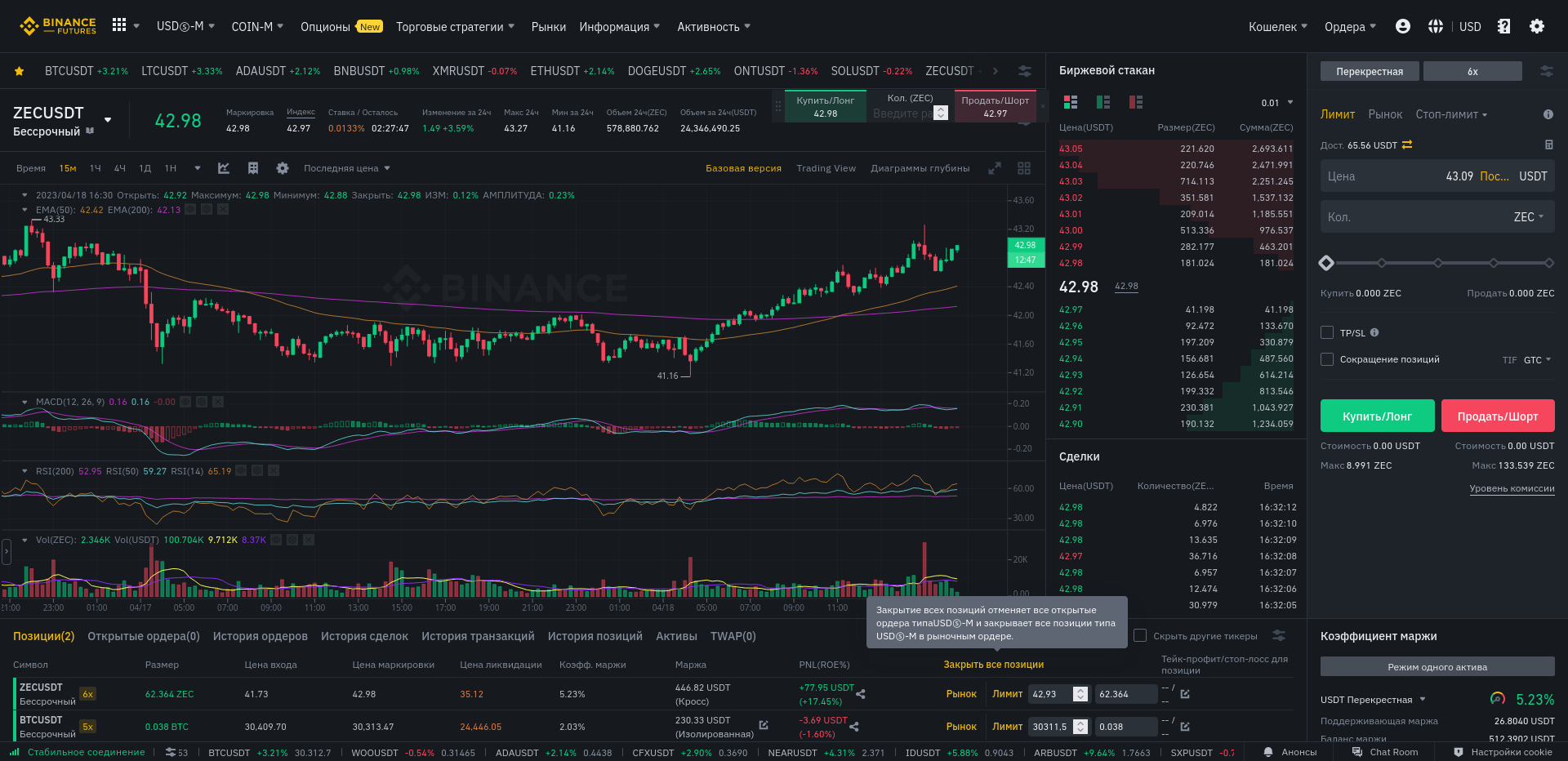The height and width of the screenshot is (761, 1568).
Task: Open the language globe icon
Action: (1436, 26)
